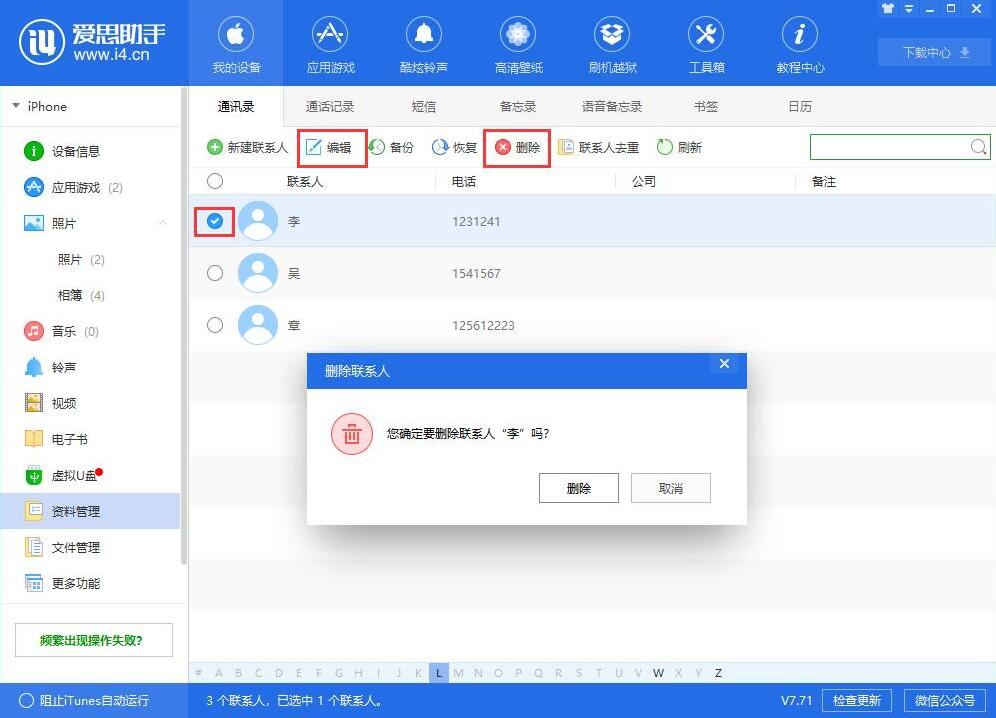
Task: Switch to 日历 tab
Action: [x=800, y=106]
